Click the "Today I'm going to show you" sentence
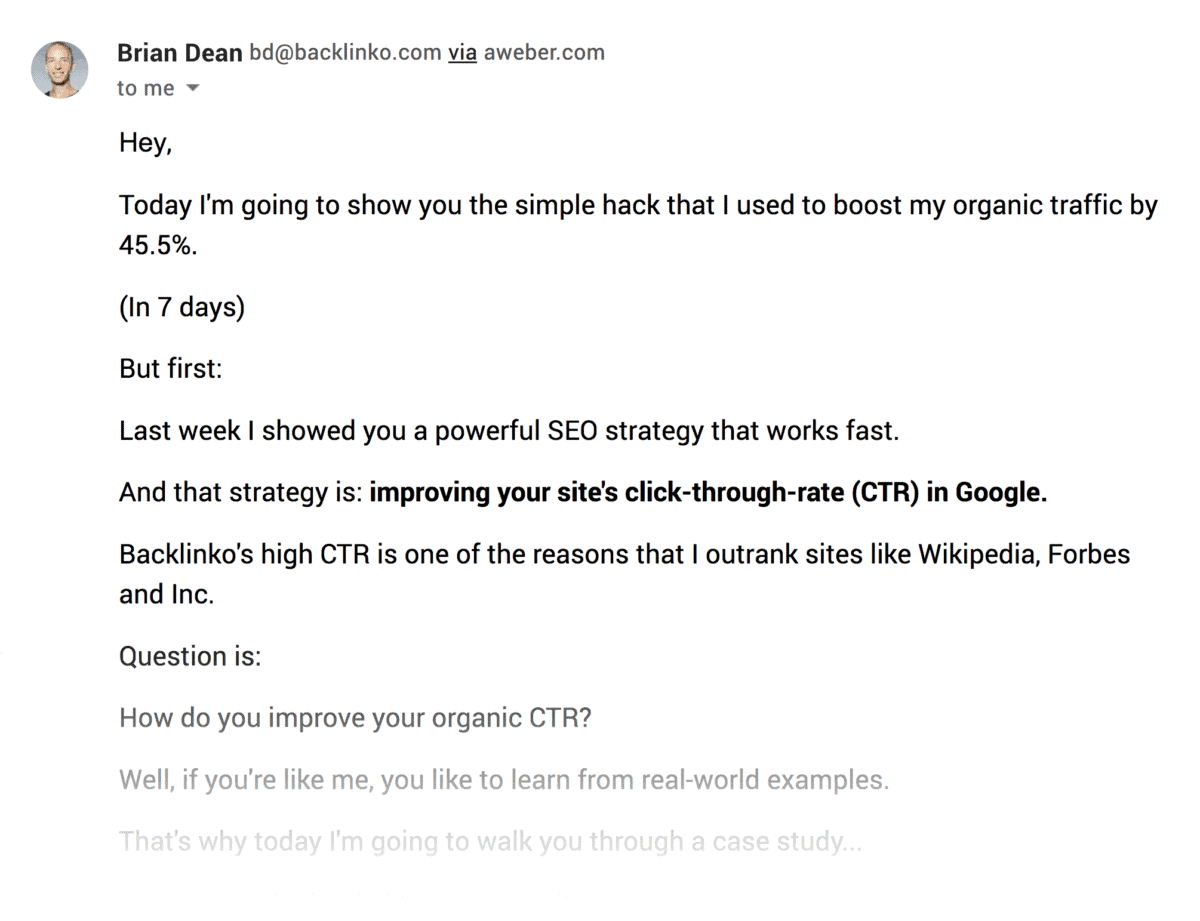 (x=638, y=206)
